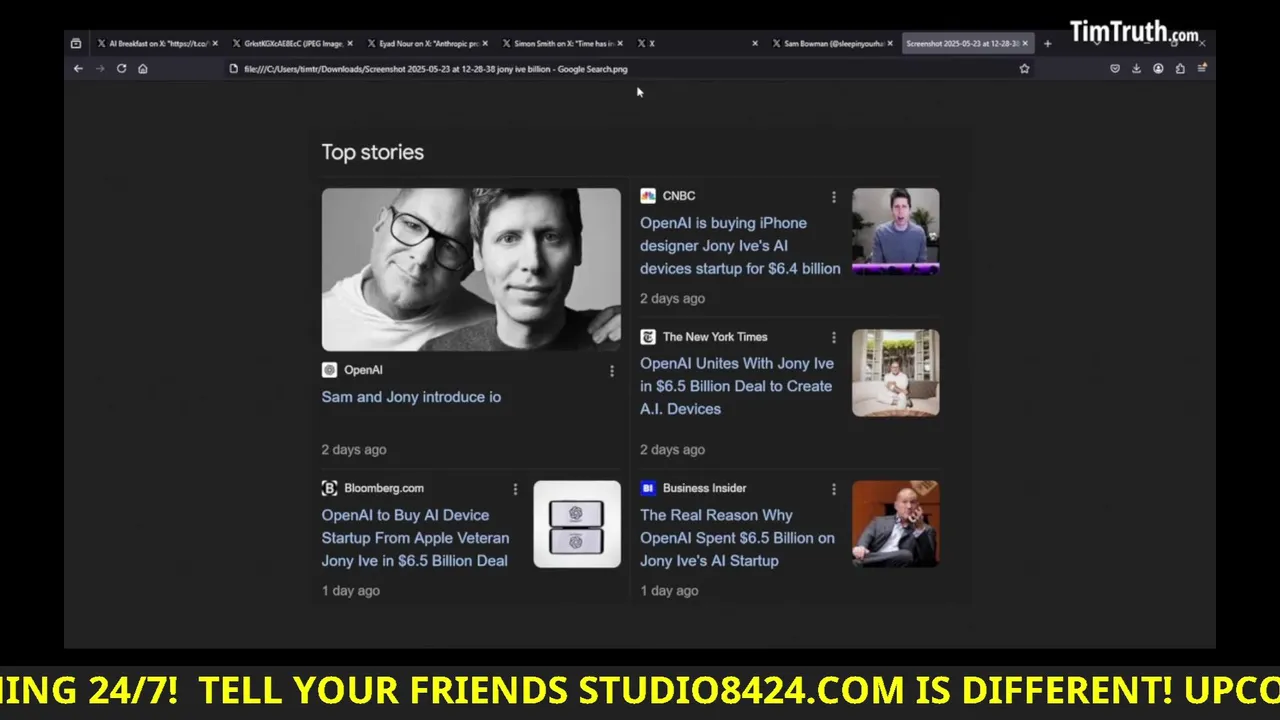Image resolution: width=1280 pixels, height=720 pixels.
Task: Click the Bloomberg.com source name
Action: pyautogui.click(x=384, y=488)
